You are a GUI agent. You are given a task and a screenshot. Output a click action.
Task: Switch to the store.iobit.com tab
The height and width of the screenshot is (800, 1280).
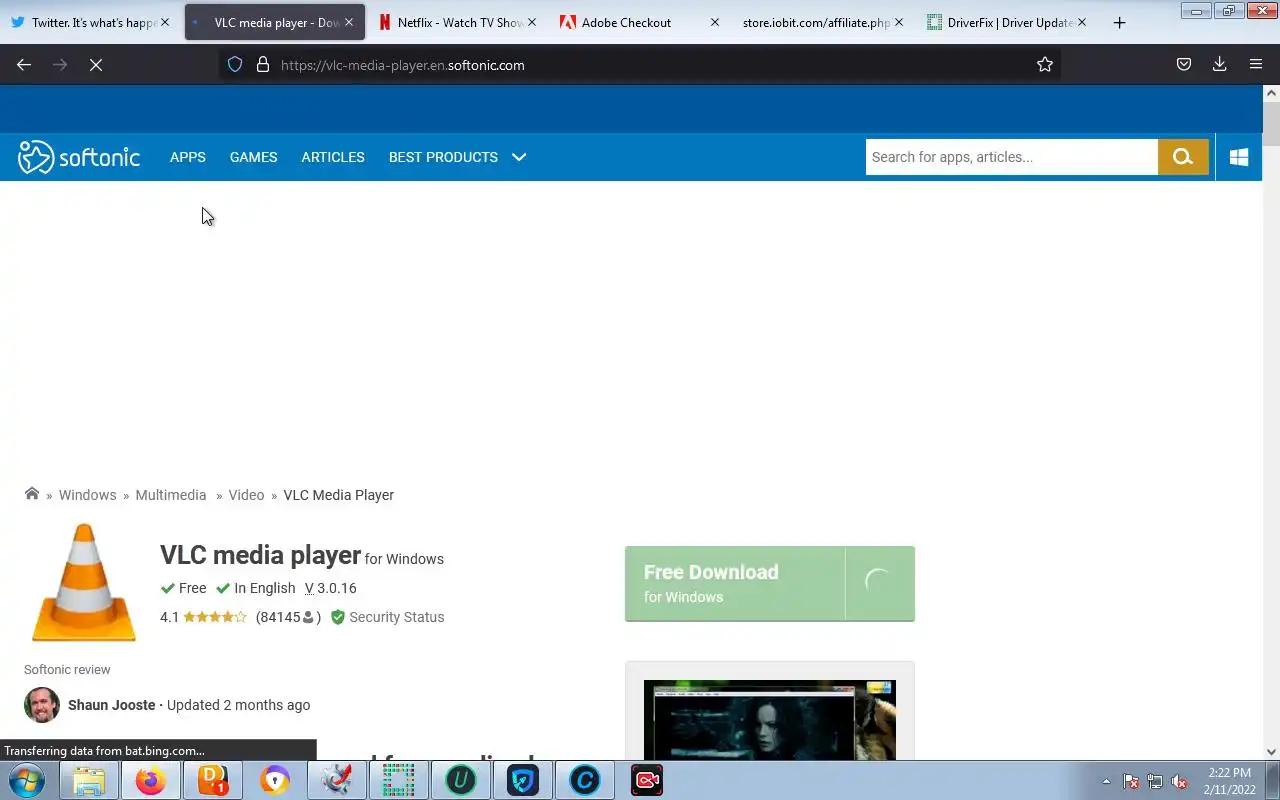816,22
